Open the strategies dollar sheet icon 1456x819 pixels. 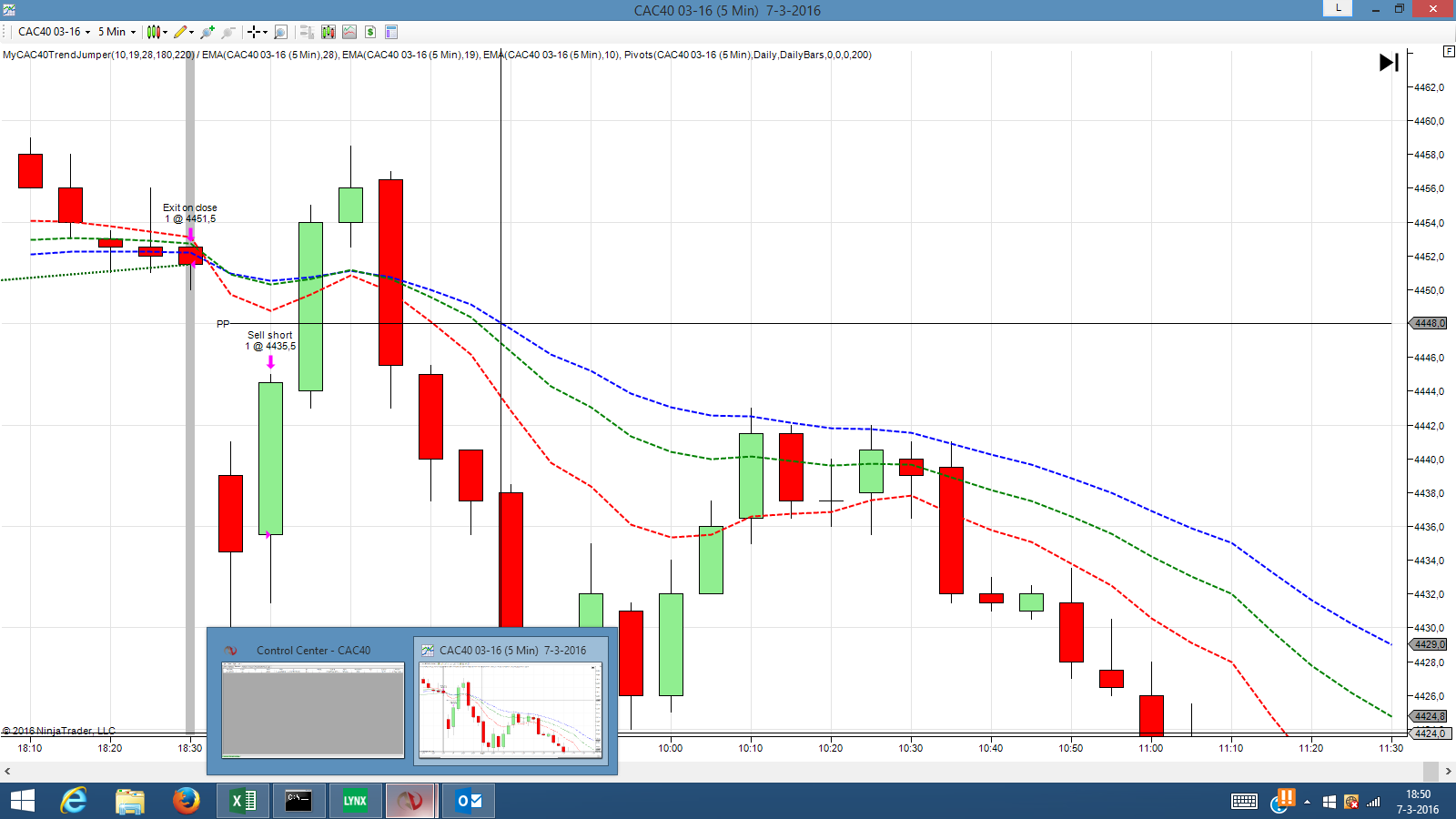tap(370, 32)
